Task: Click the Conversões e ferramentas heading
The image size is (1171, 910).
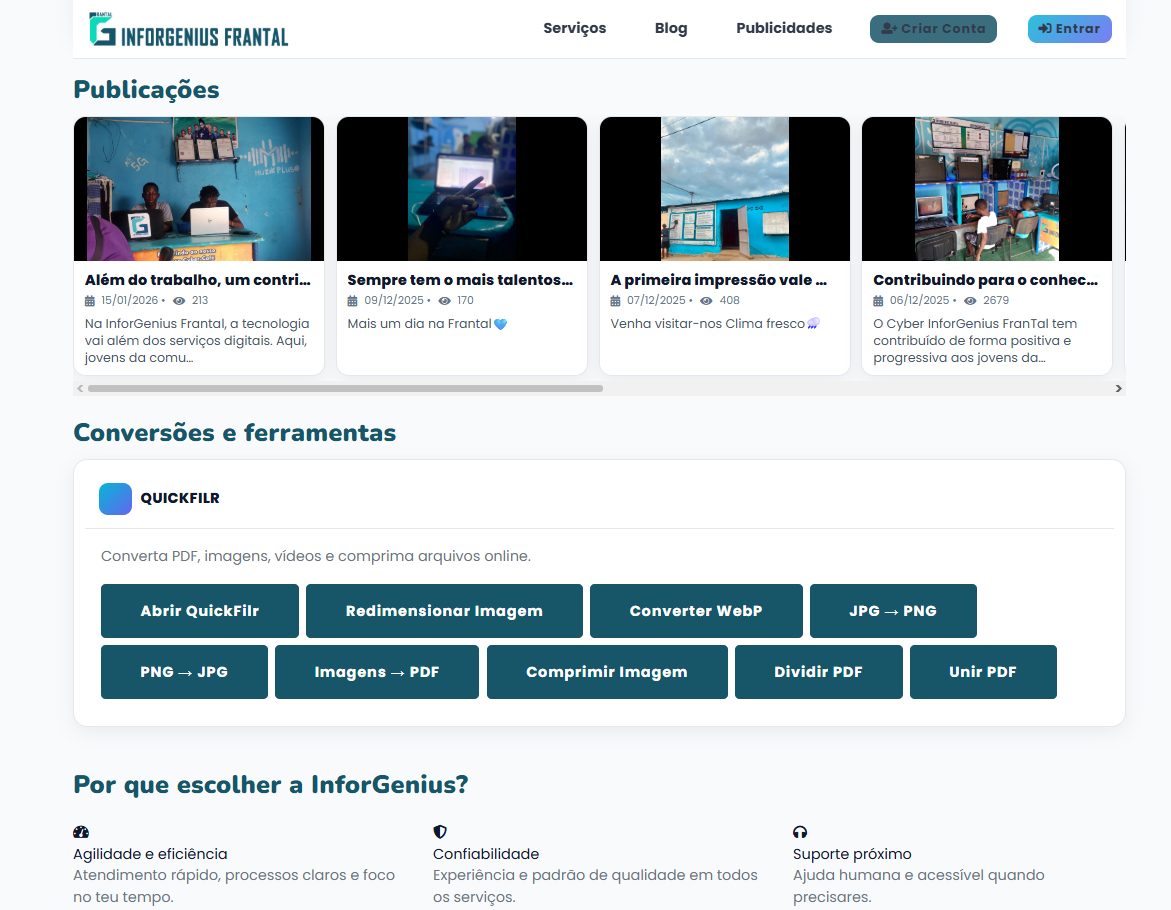Action: click(234, 433)
